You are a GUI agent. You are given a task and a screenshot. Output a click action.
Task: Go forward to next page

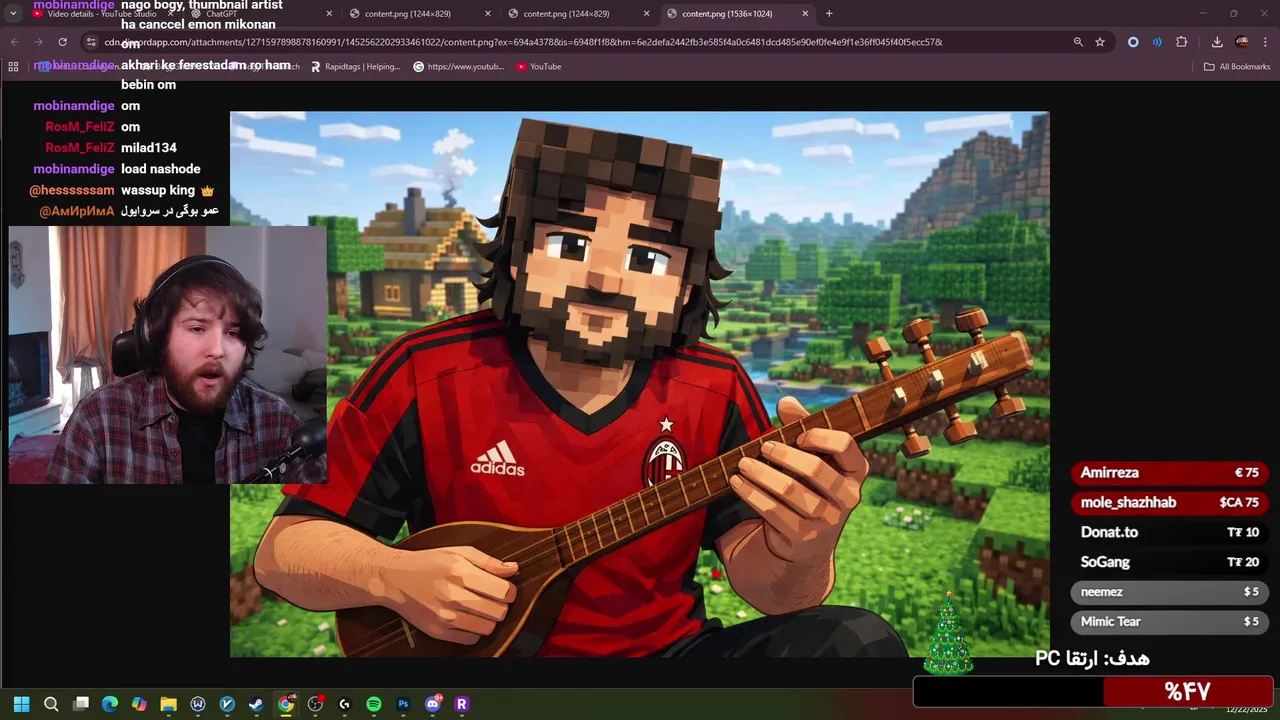(x=38, y=42)
